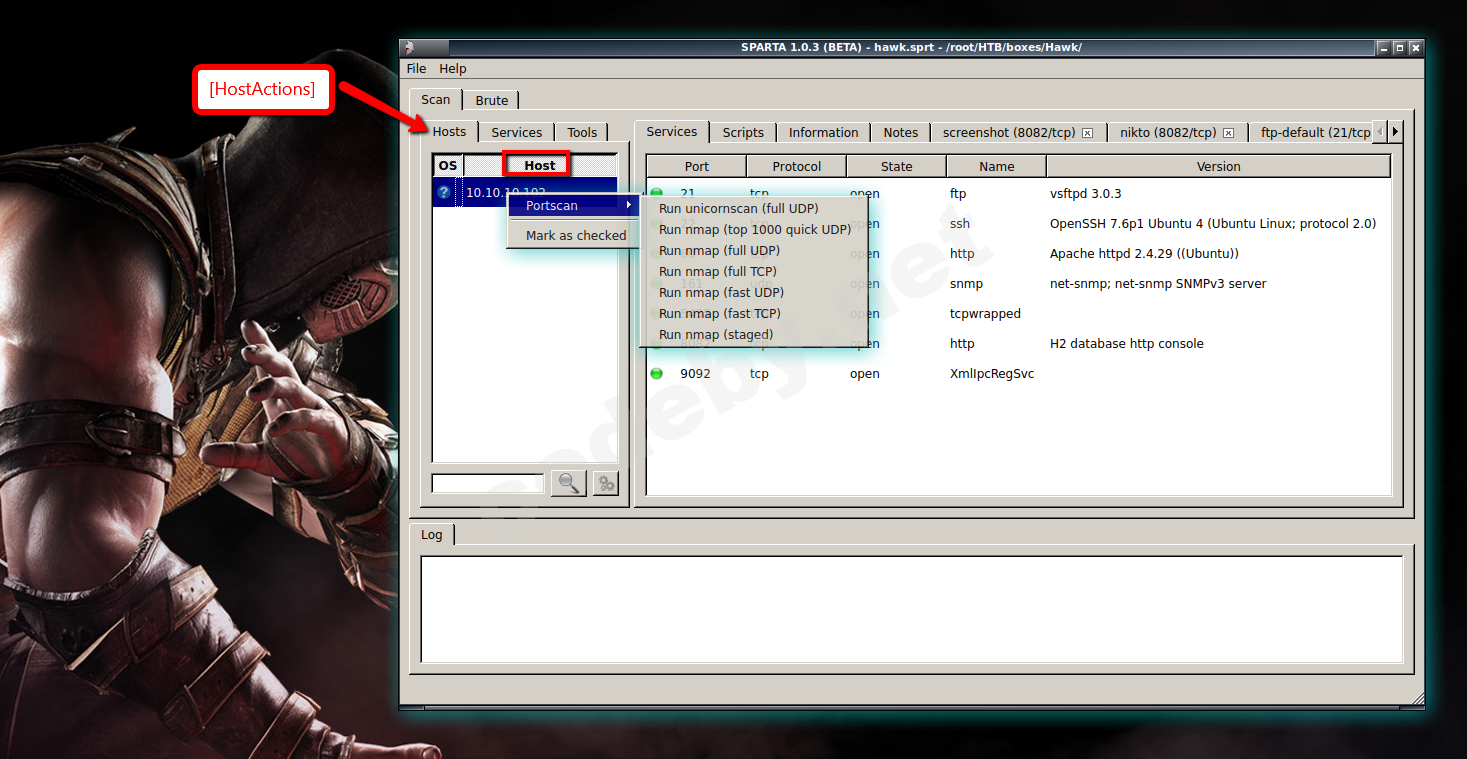Click green open-status icon beside port 21
Image resolution: width=1467 pixels, height=759 pixels.
click(x=655, y=193)
